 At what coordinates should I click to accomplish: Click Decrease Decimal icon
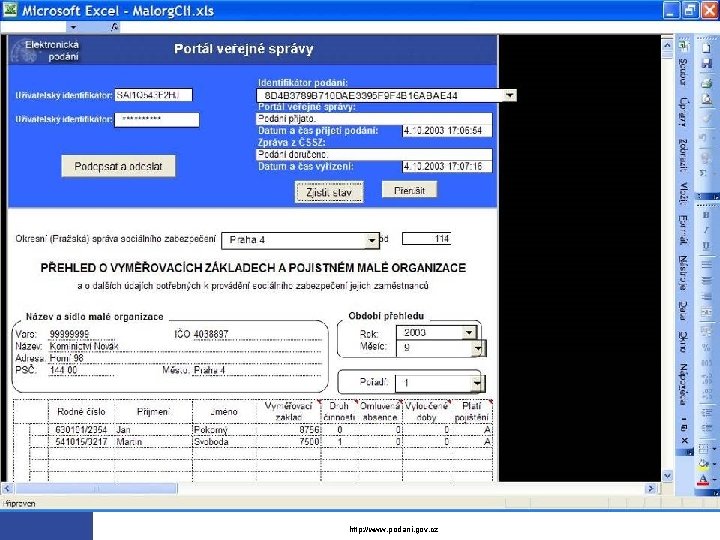706,395
